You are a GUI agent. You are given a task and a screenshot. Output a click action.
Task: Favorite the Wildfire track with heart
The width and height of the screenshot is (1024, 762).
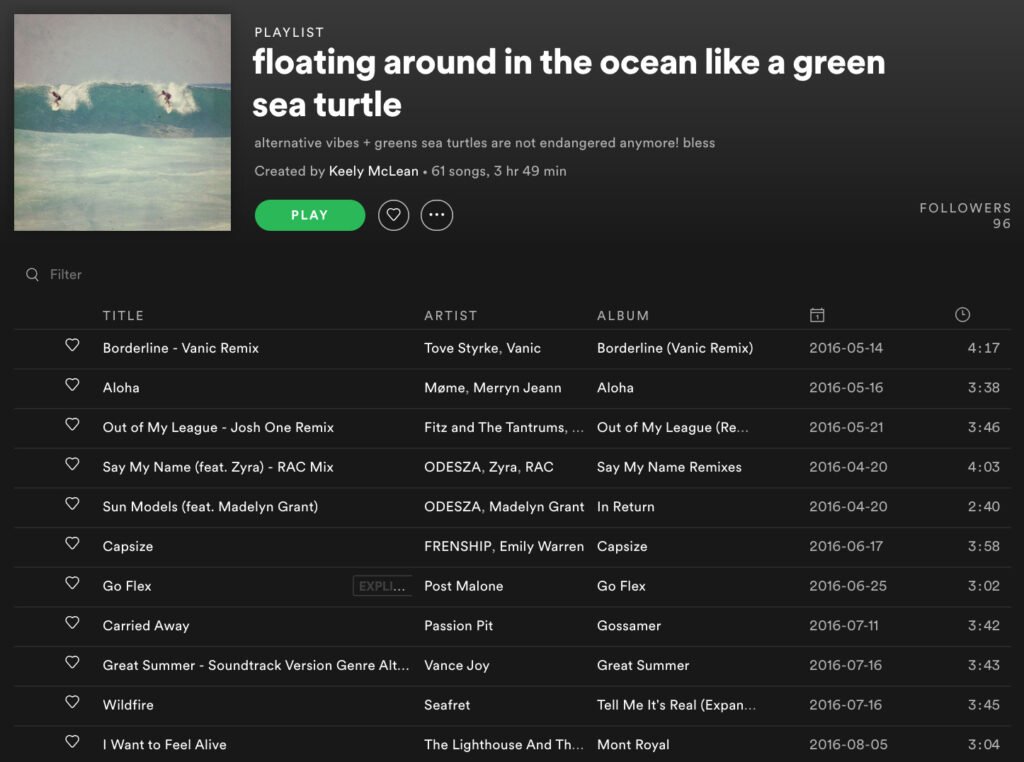(72, 703)
